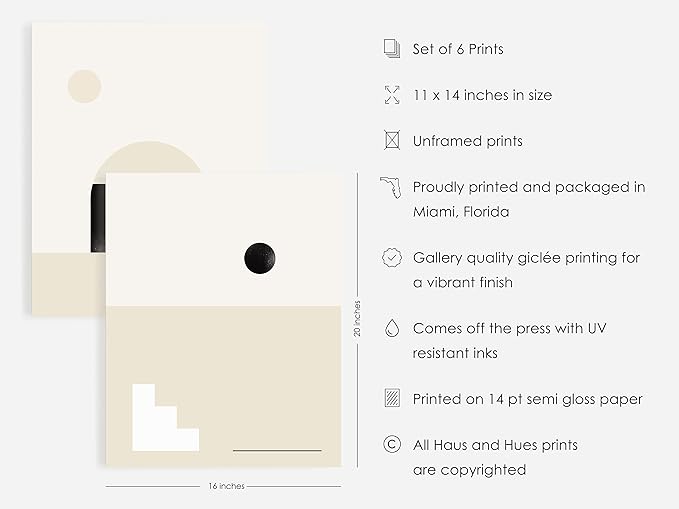Click the Florida state outline icon
Image resolution: width=679 pixels, height=509 pixels.
[x=390, y=187]
